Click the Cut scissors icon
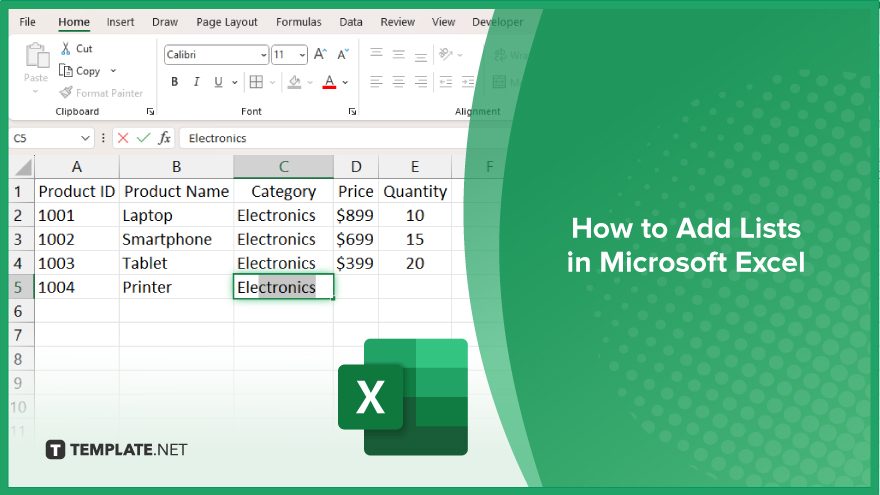The height and width of the screenshot is (495, 880). (66, 49)
